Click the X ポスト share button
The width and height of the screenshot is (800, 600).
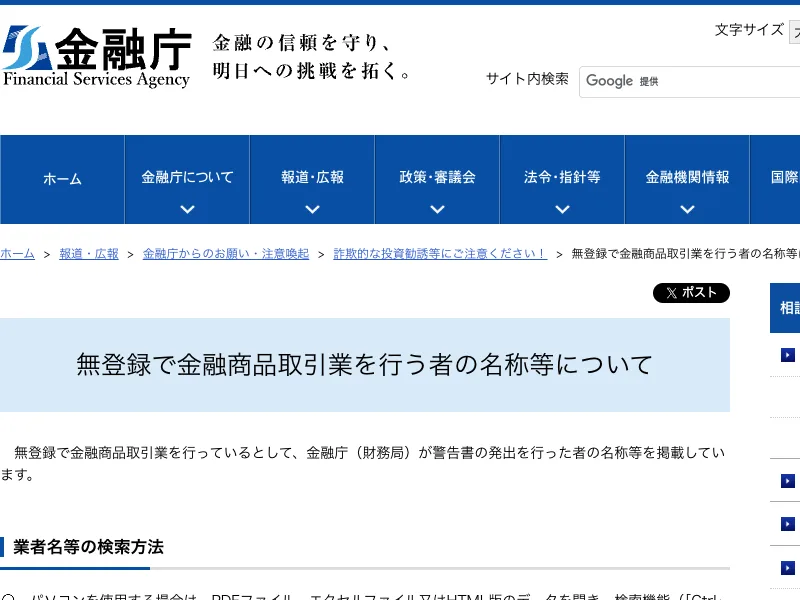(691, 293)
